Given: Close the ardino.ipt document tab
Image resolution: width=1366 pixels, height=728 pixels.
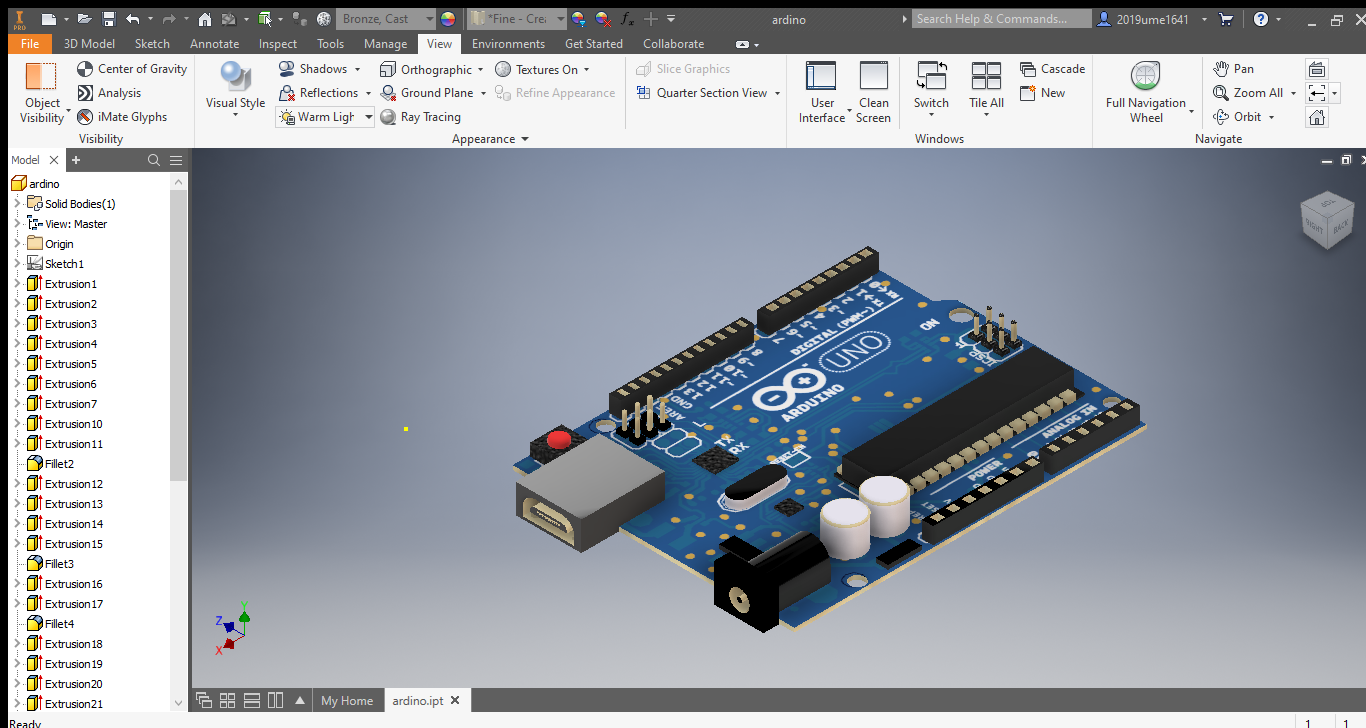Looking at the screenshot, I should [x=455, y=701].
